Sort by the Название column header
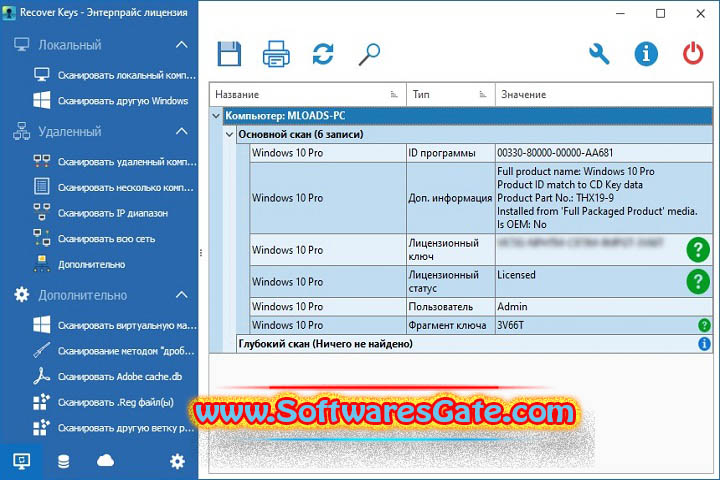 tap(308, 95)
